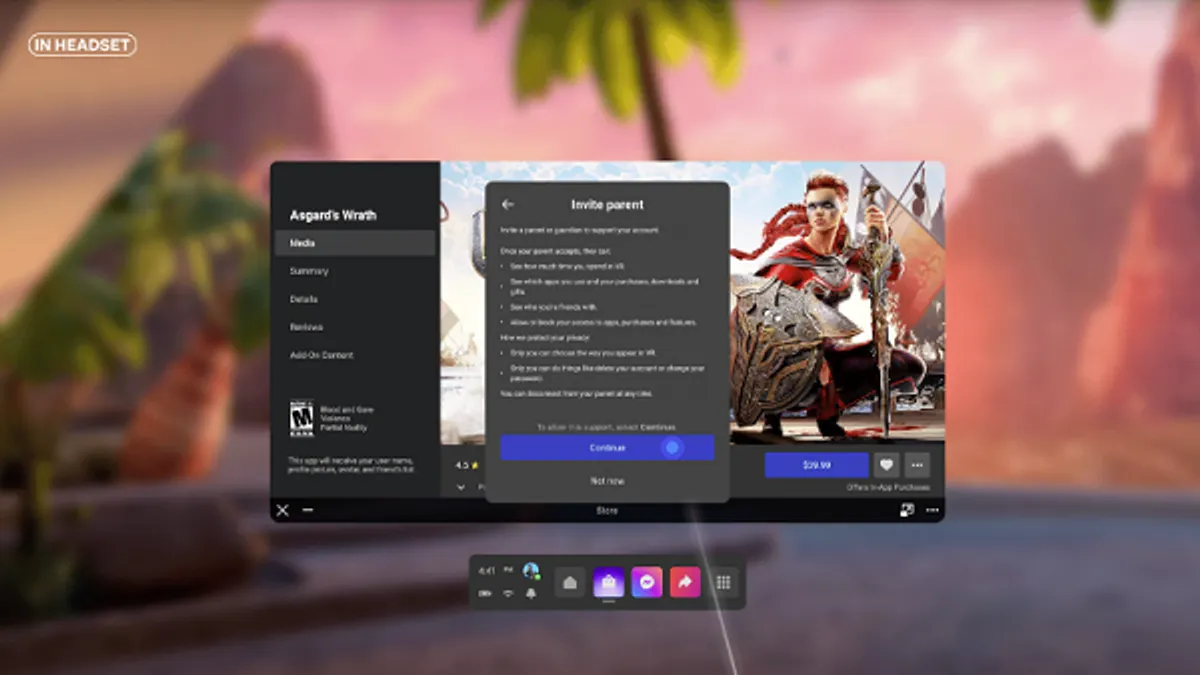This screenshot has height=675, width=1200.
Task: Open more options next to wishlist heart
Action: click(x=917, y=465)
